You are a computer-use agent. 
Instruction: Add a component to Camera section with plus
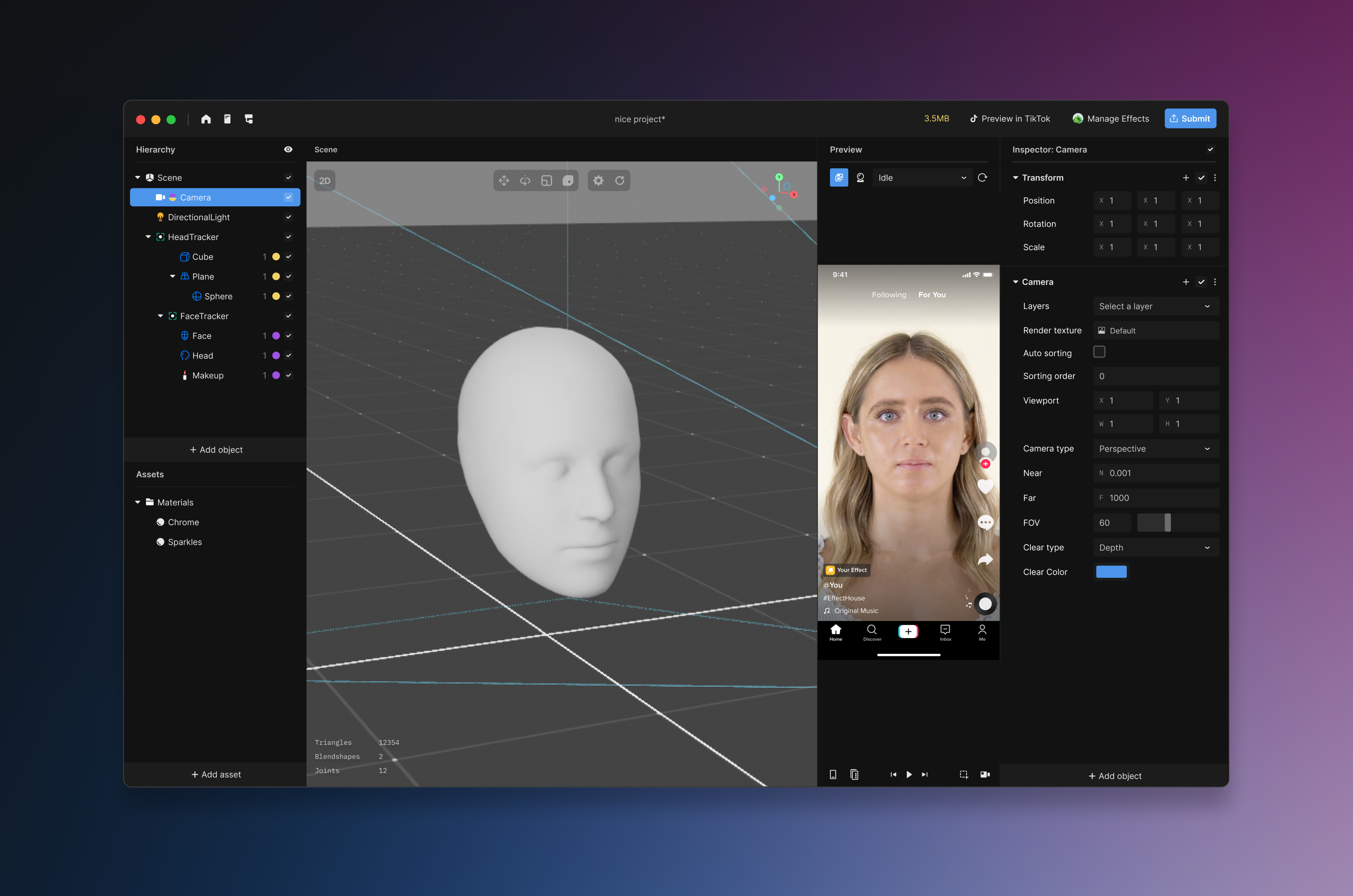click(1186, 282)
